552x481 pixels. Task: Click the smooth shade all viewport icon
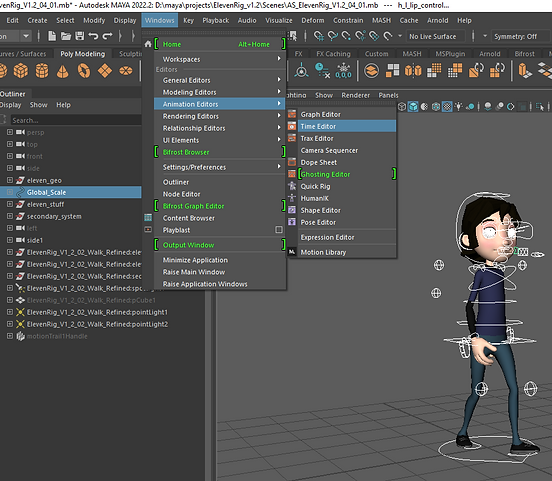[x=413, y=106]
